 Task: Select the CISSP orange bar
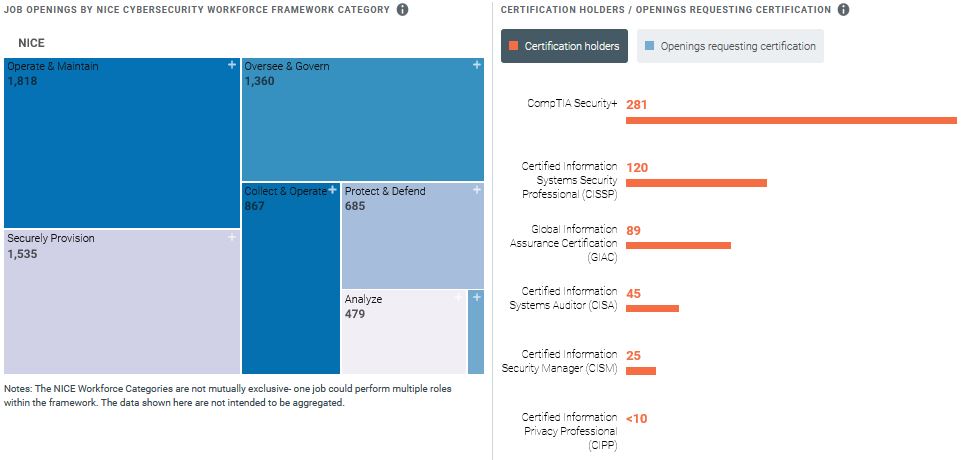click(696, 183)
